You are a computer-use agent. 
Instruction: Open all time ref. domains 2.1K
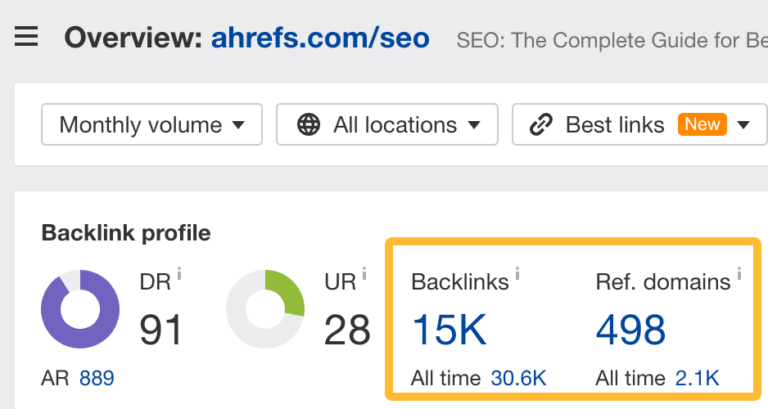(697, 378)
